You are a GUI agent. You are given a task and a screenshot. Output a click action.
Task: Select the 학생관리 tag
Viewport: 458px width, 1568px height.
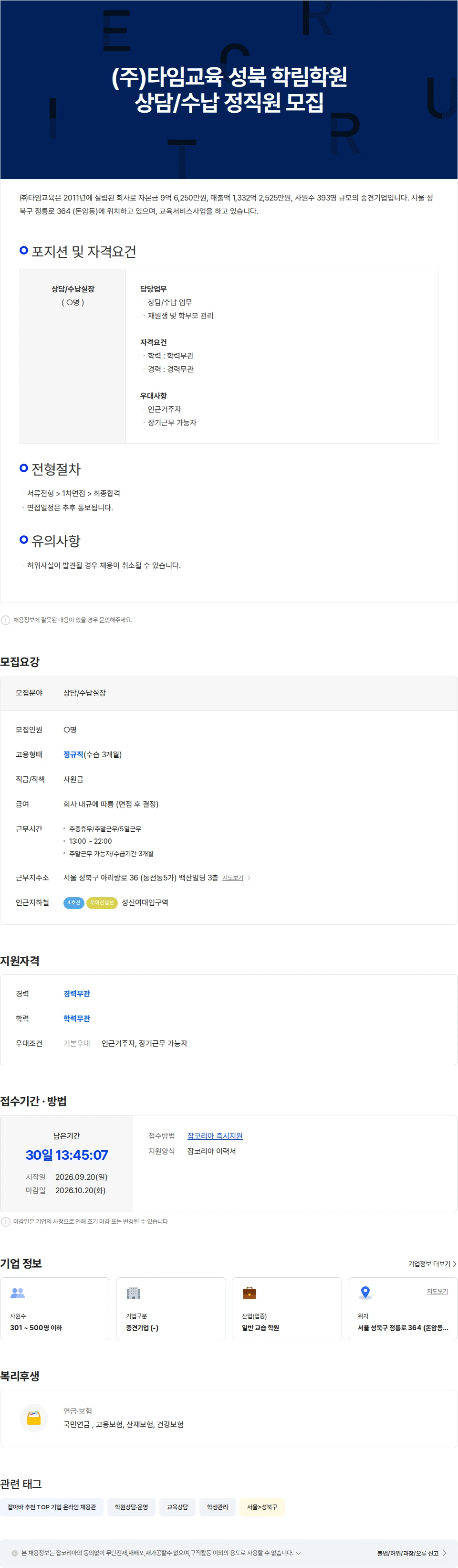tap(217, 1507)
